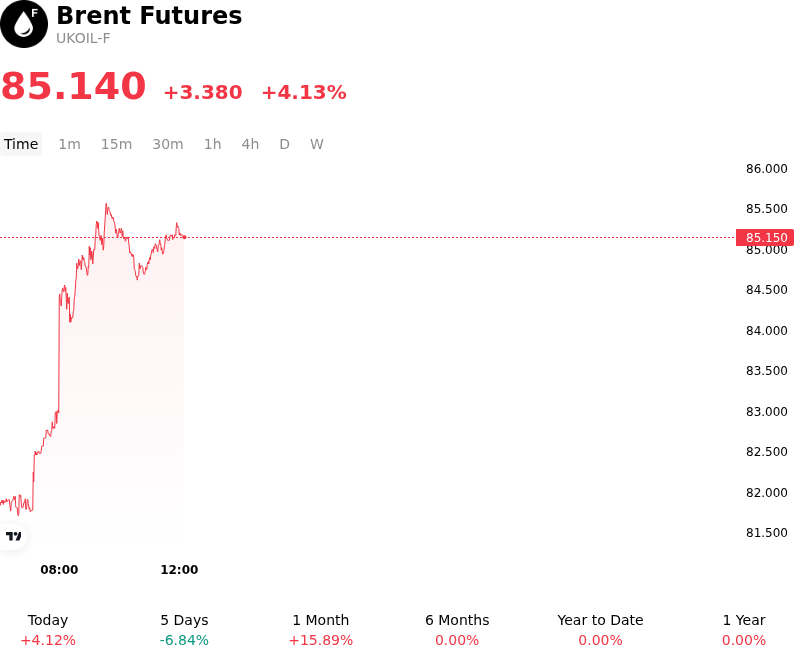The height and width of the screenshot is (660, 800).
Task: Select the D daily interval
Action: 285,144
